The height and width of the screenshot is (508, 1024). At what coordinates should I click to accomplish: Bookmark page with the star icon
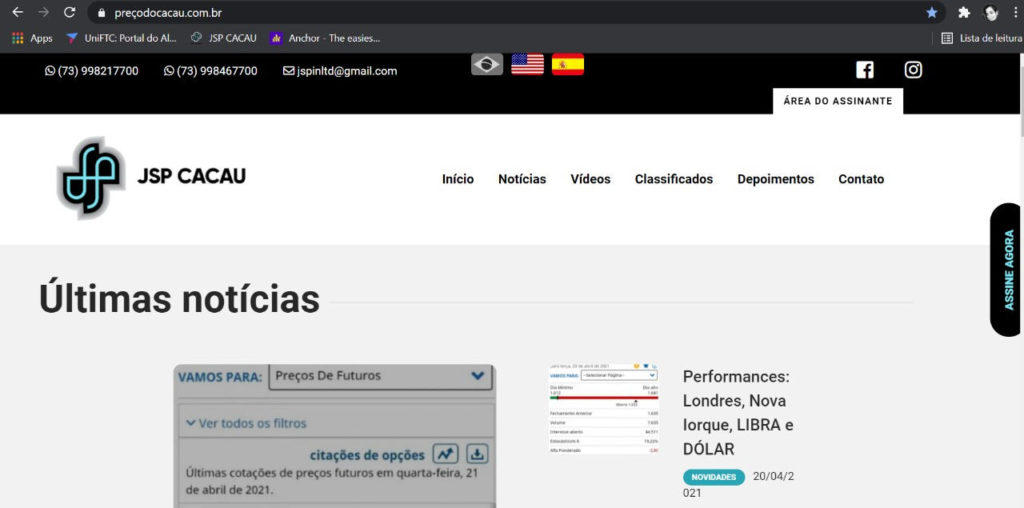(x=931, y=13)
